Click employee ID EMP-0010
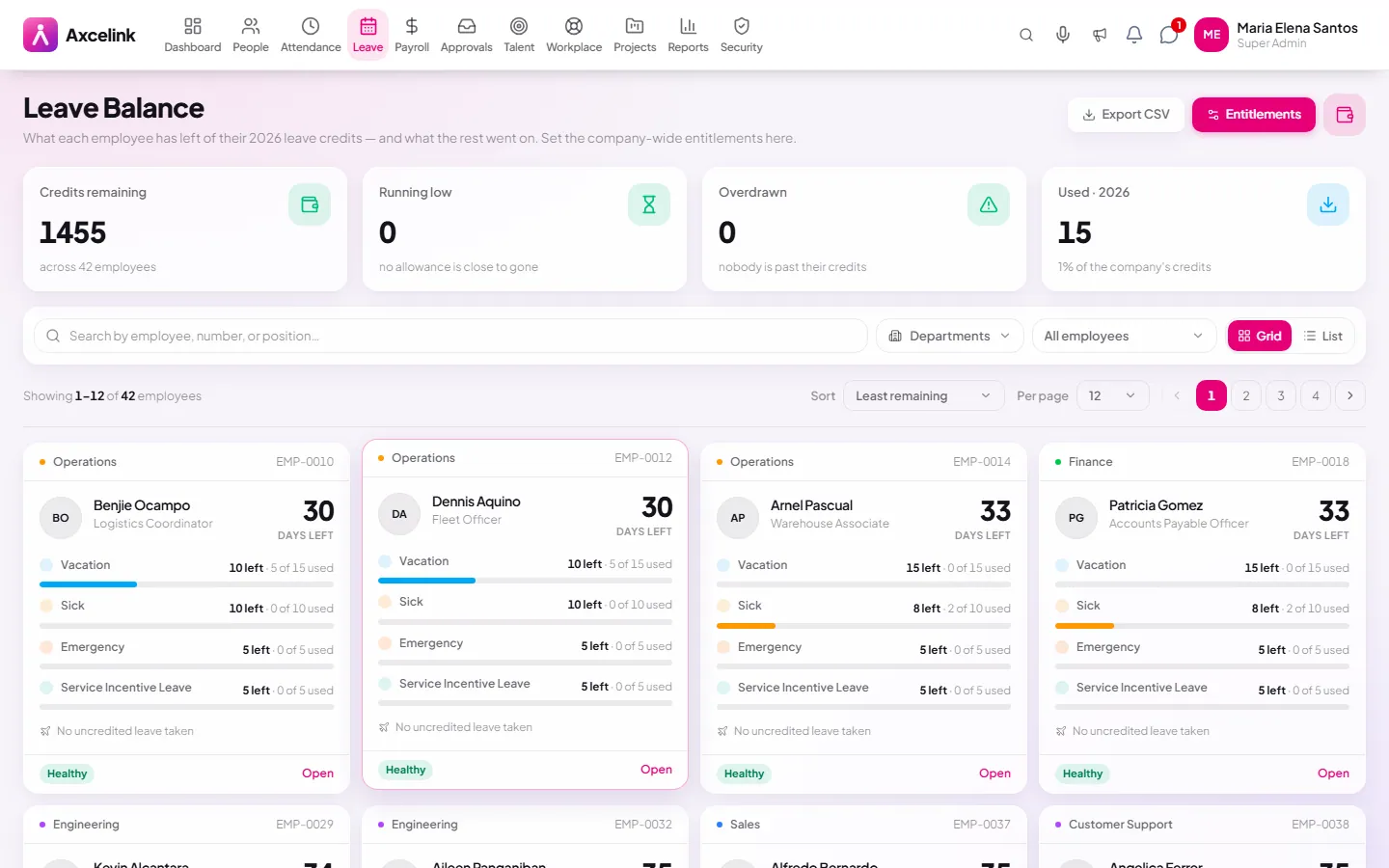Viewport: 1389px width, 868px height. 305,462
